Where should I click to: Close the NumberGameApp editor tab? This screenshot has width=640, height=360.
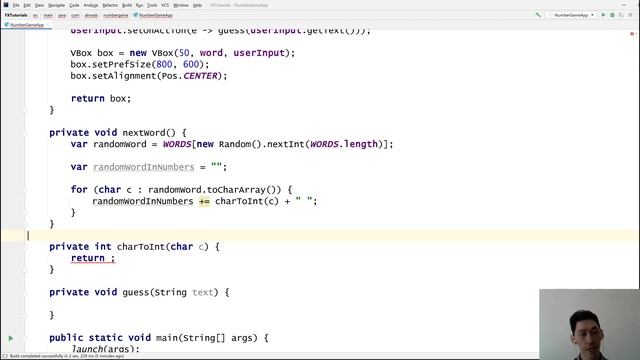pyautogui.click(x=48, y=25)
